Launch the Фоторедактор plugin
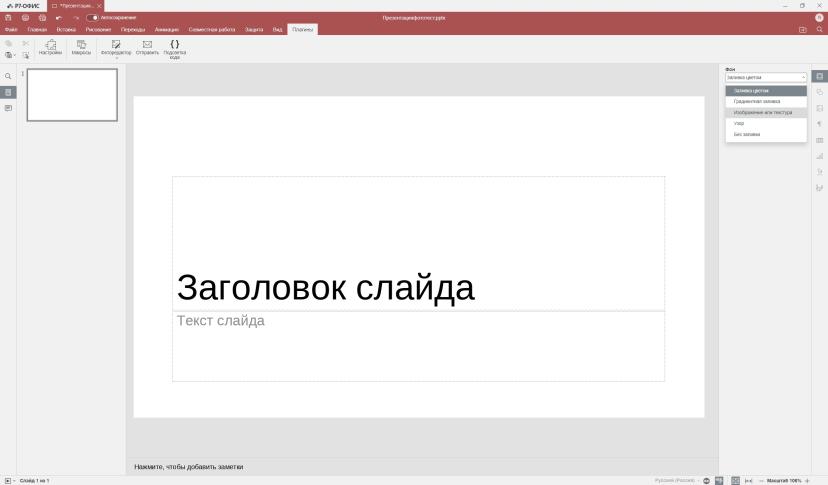 coord(116,47)
